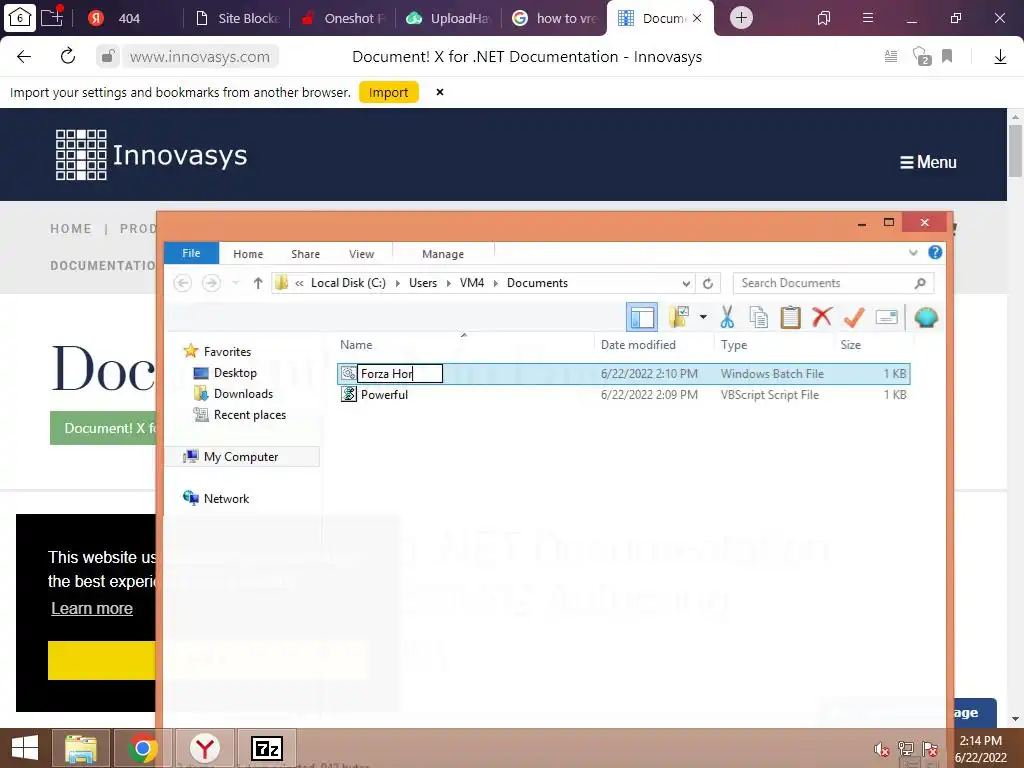Expand the hidden breadcrumb chevron before Local Disk
1024x768 pixels.
(x=299, y=283)
